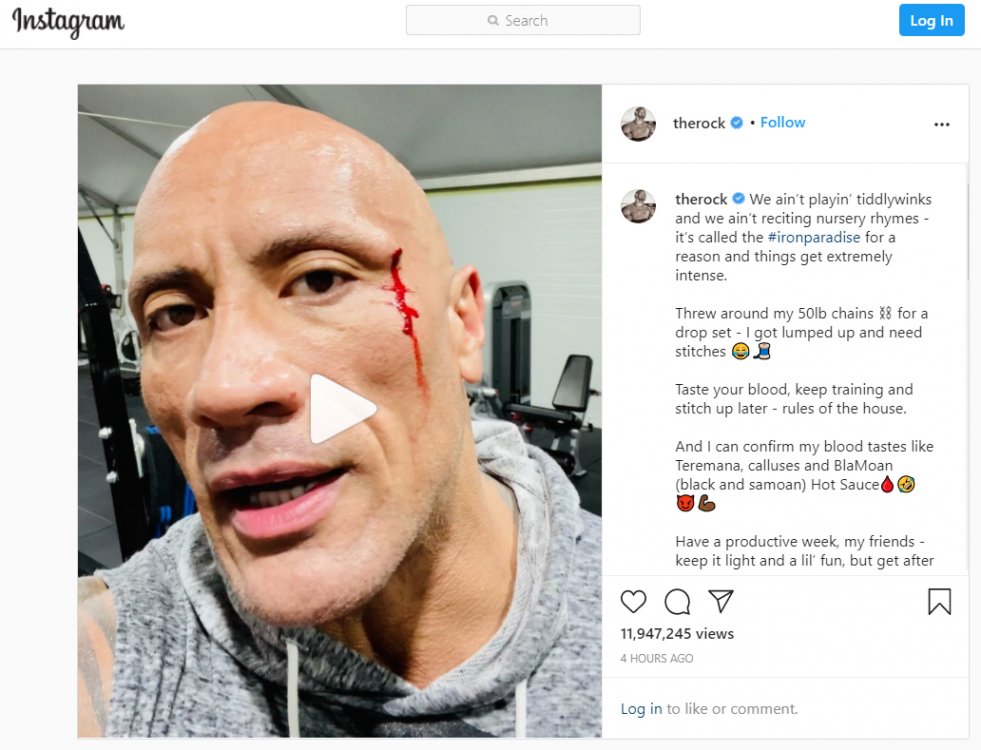981x750 pixels.
Task: Open the #ironparadise hashtag link
Action: coord(814,237)
